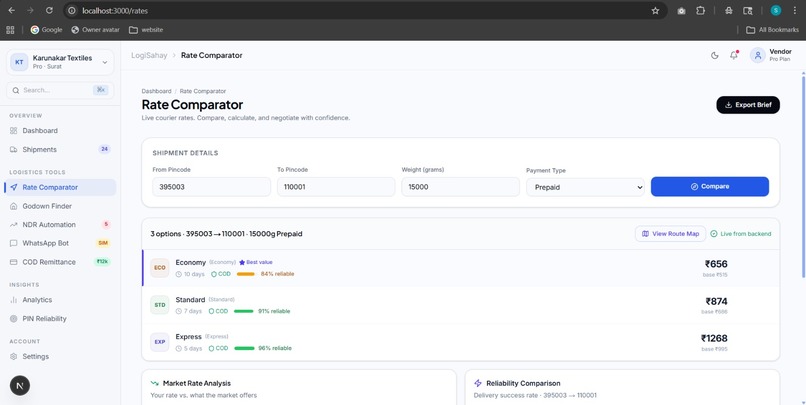
Task: Click the Export Brief button
Action: pyautogui.click(x=748, y=105)
